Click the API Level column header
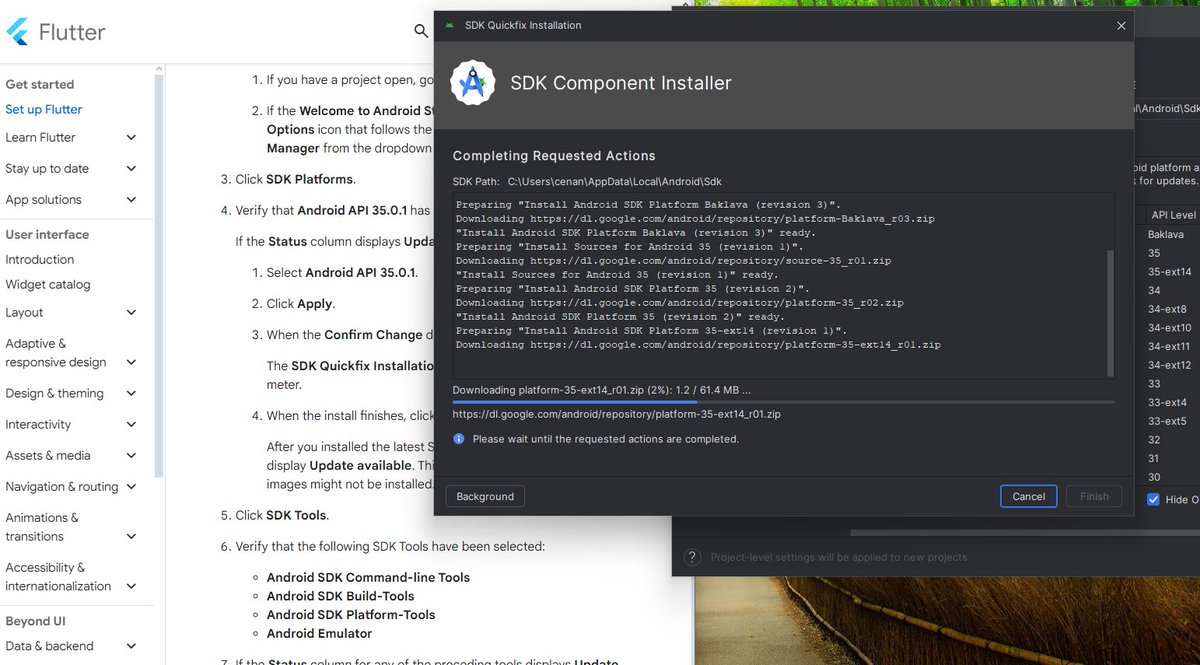The image size is (1200, 665). pyautogui.click(x=1173, y=215)
